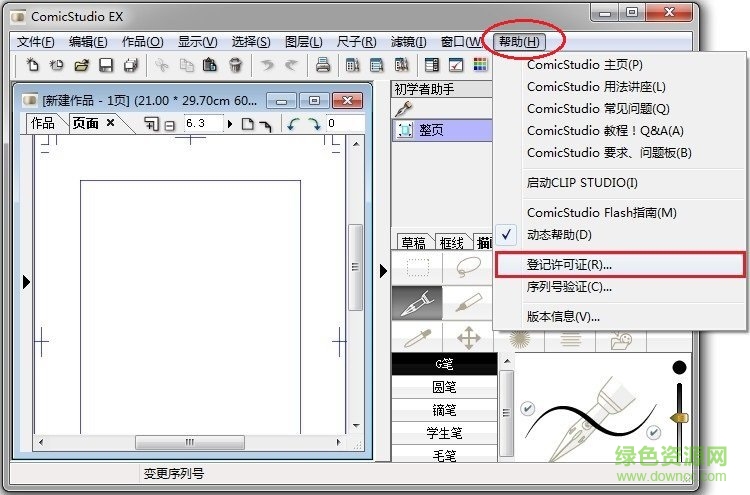Select the 学生笔 pen preset
The width and height of the screenshot is (750, 495).
click(x=444, y=433)
